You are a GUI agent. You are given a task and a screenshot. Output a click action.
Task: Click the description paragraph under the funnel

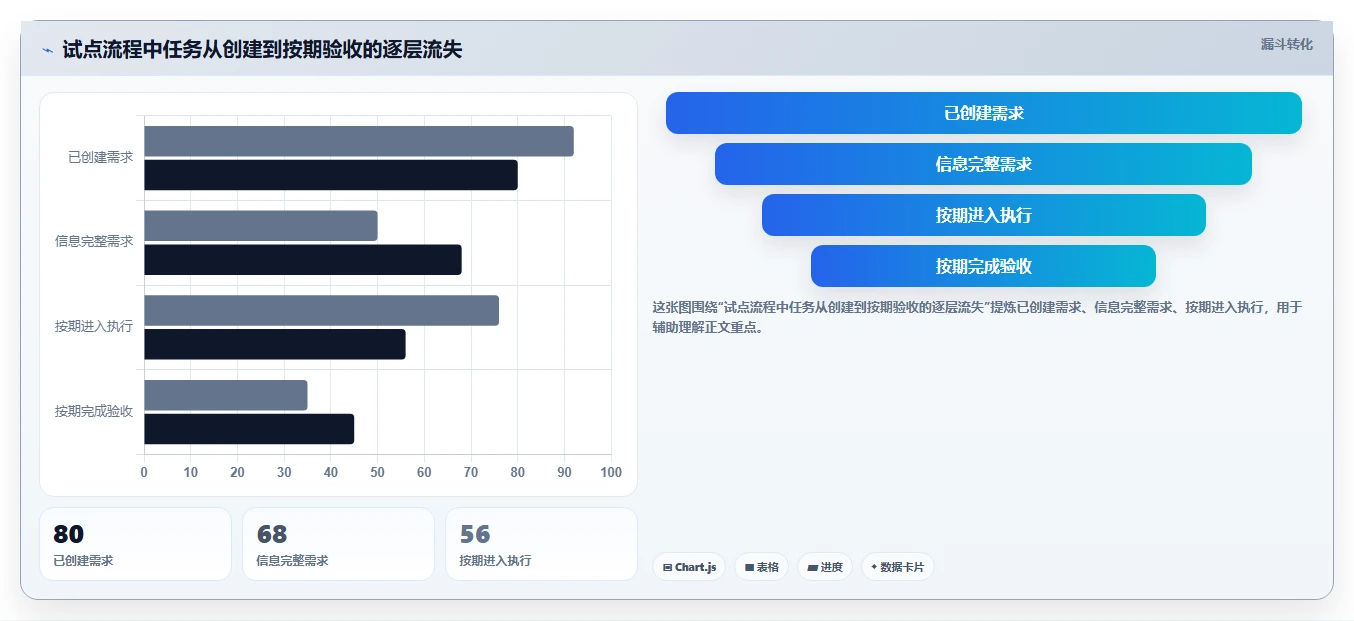[x=977, y=317]
